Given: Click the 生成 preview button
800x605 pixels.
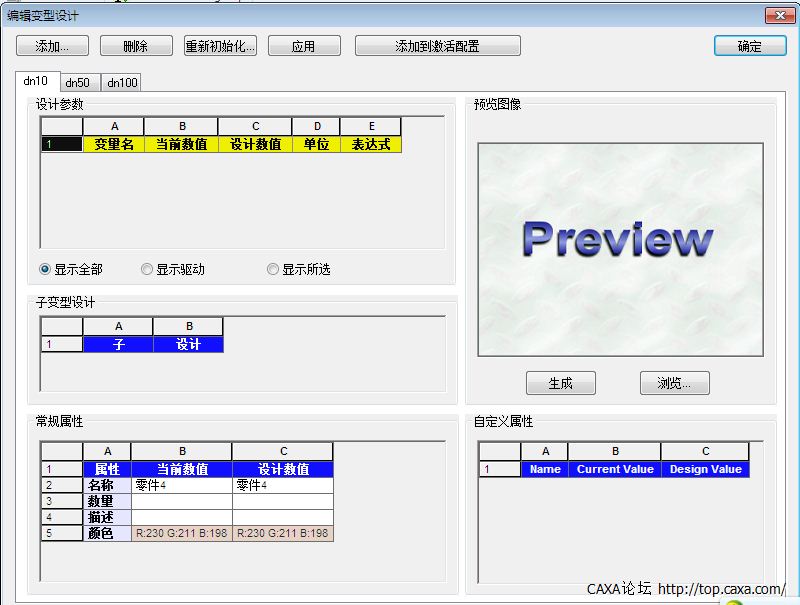Looking at the screenshot, I should (x=560, y=383).
